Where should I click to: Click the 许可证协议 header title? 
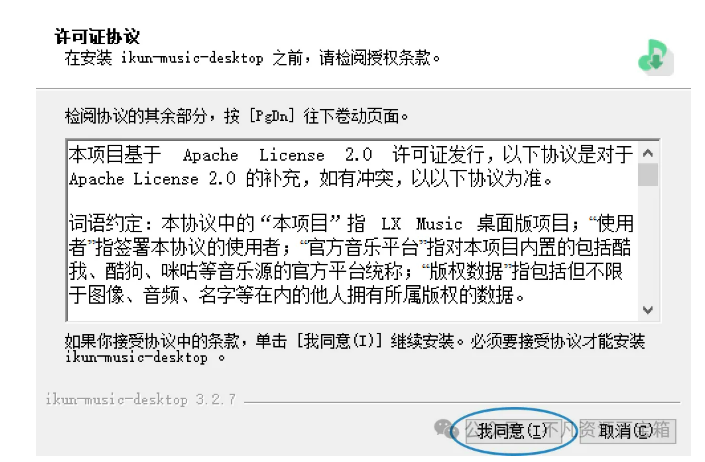97,36
